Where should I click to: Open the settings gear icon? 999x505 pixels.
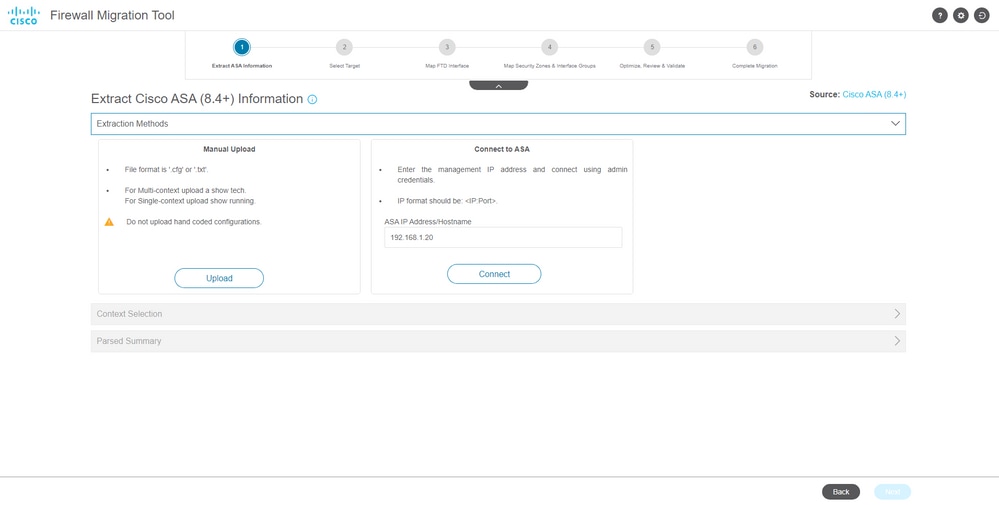pos(960,16)
